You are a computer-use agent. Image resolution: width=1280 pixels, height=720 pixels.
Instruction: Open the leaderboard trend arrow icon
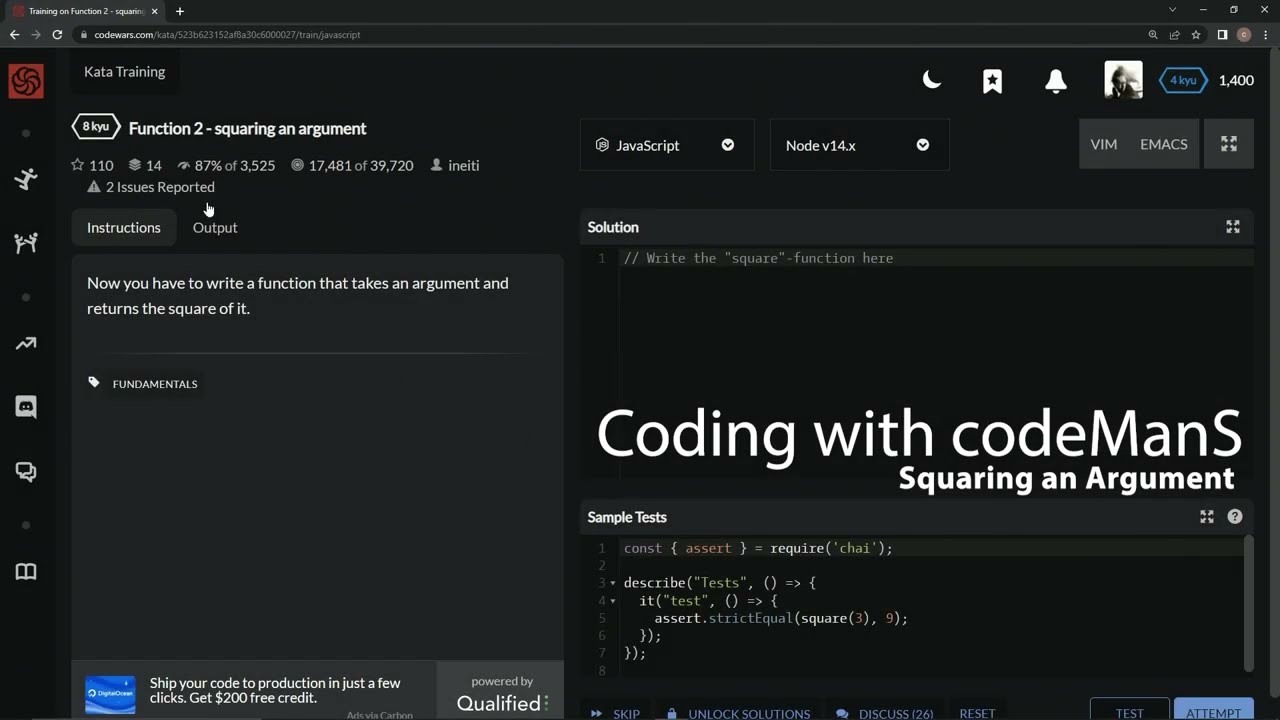click(x=26, y=343)
